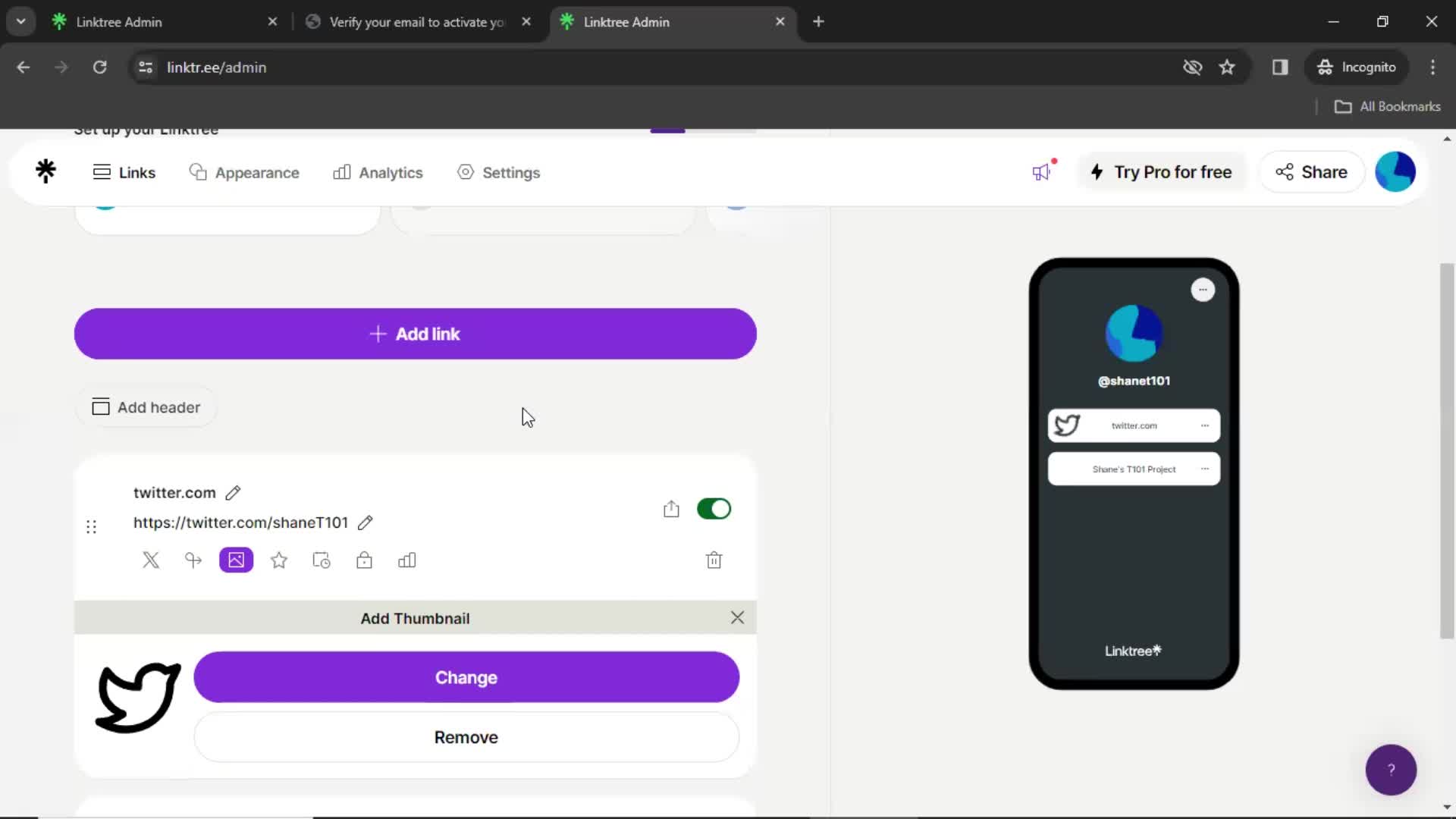Open the profile avatar menu
Screen dimensions: 1456x819
coord(1395,171)
